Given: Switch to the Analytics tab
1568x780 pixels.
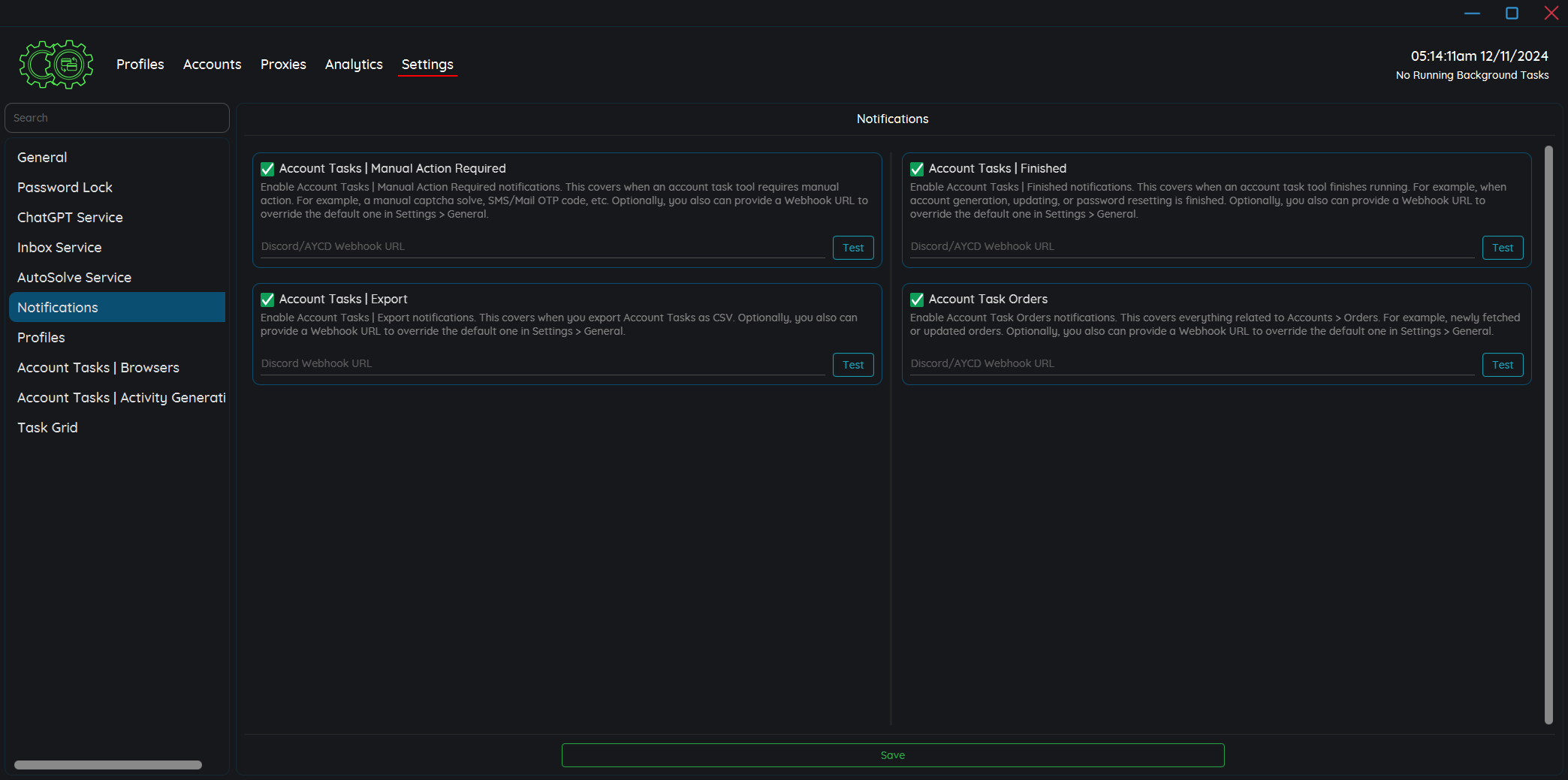Looking at the screenshot, I should click(x=354, y=65).
